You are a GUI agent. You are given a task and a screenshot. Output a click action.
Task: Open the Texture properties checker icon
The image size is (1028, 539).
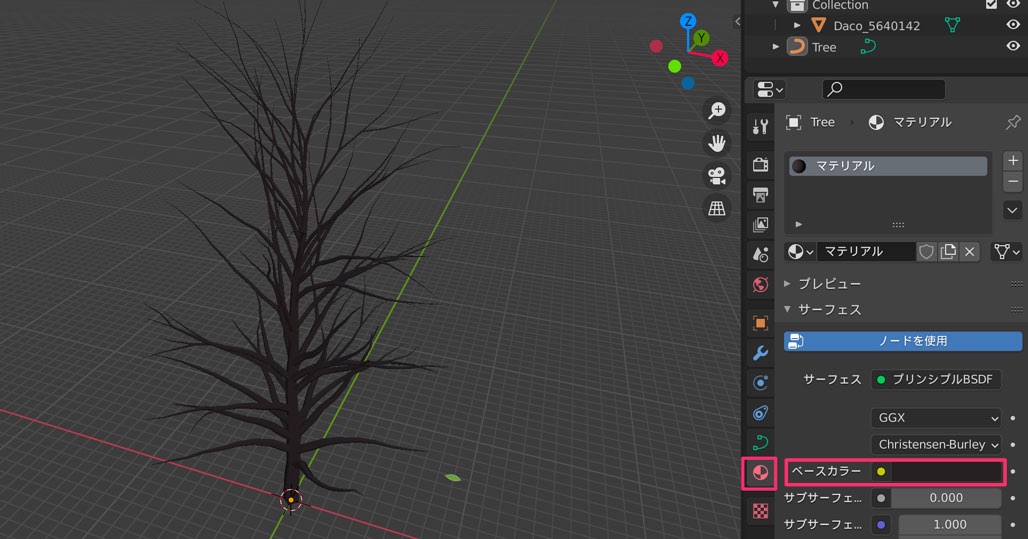[760, 511]
